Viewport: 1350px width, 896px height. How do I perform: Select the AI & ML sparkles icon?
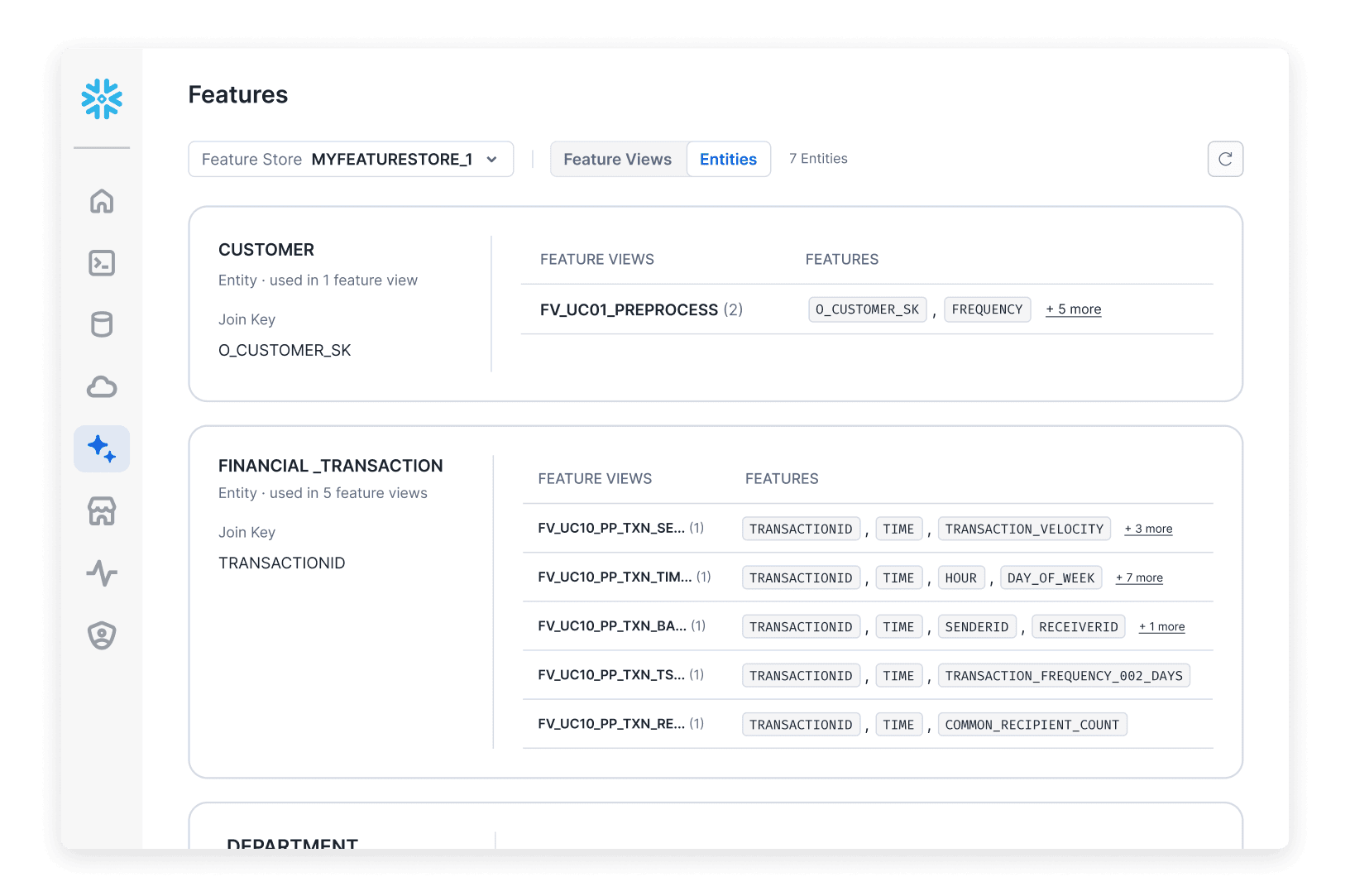click(101, 449)
